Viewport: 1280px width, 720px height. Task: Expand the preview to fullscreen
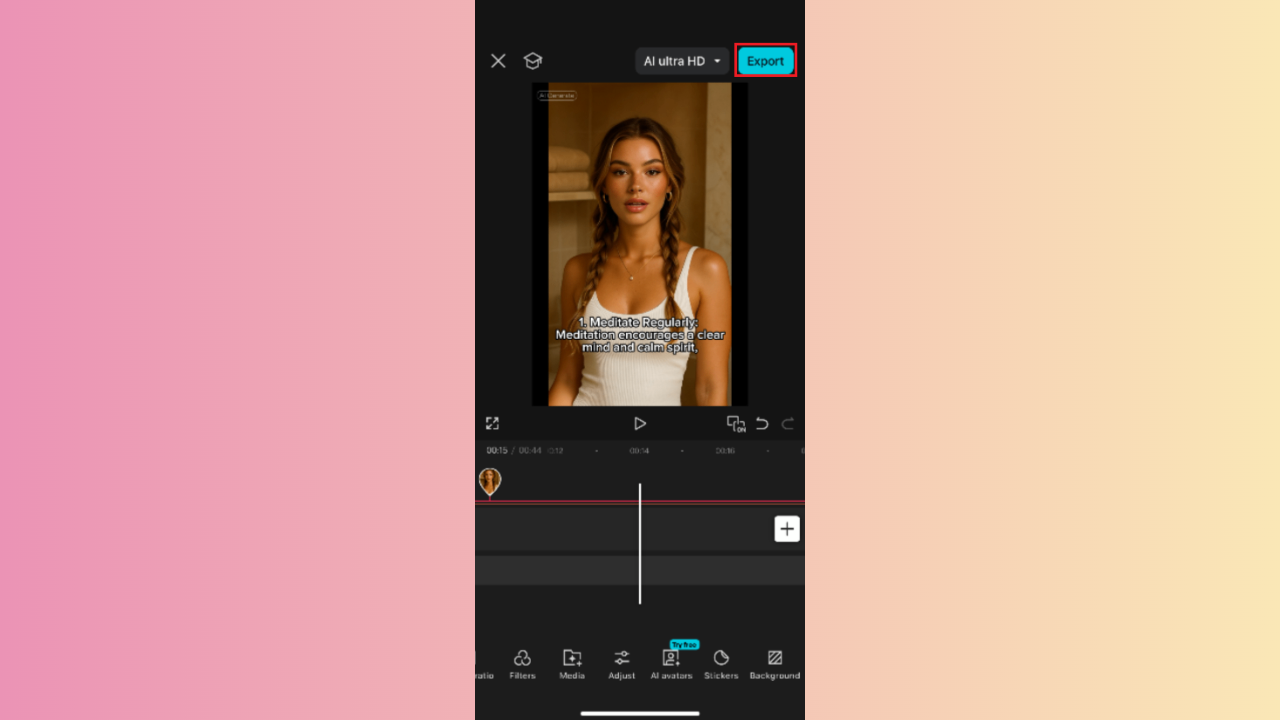[x=492, y=422]
